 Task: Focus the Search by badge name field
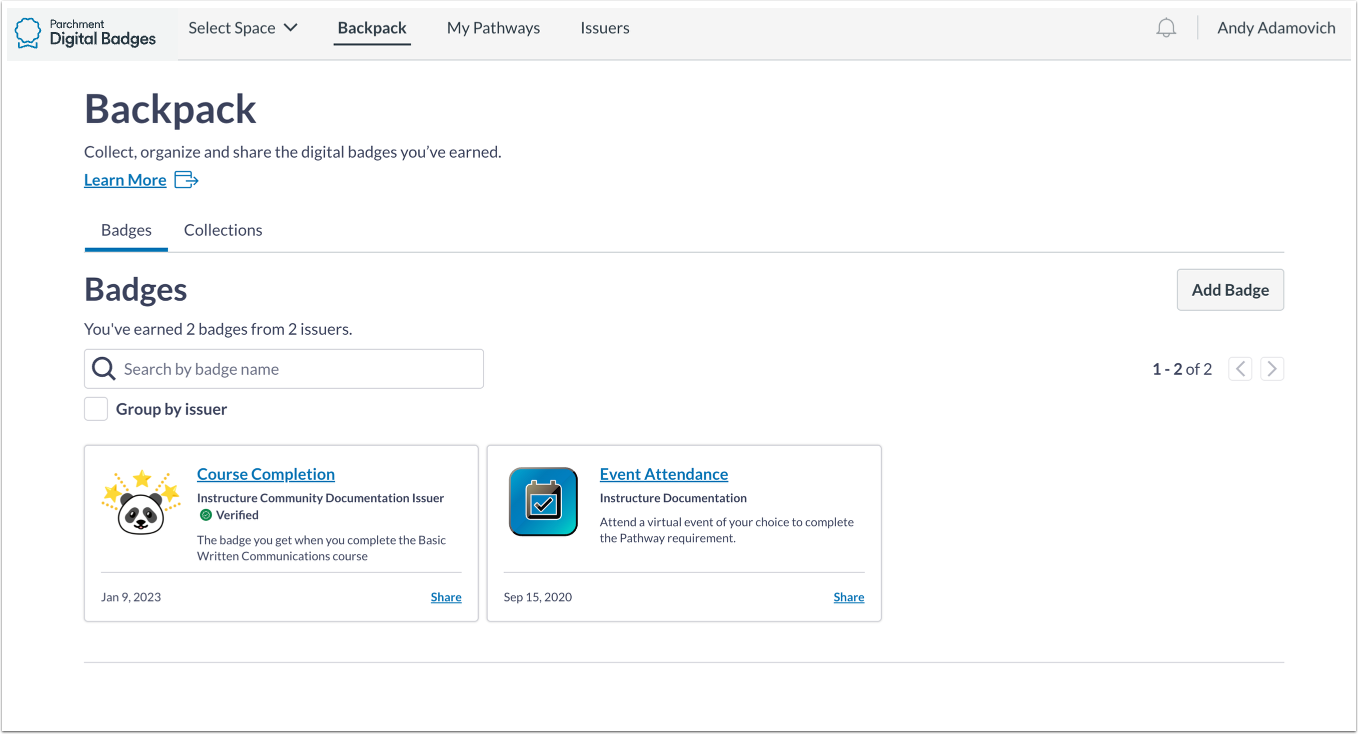(284, 369)
